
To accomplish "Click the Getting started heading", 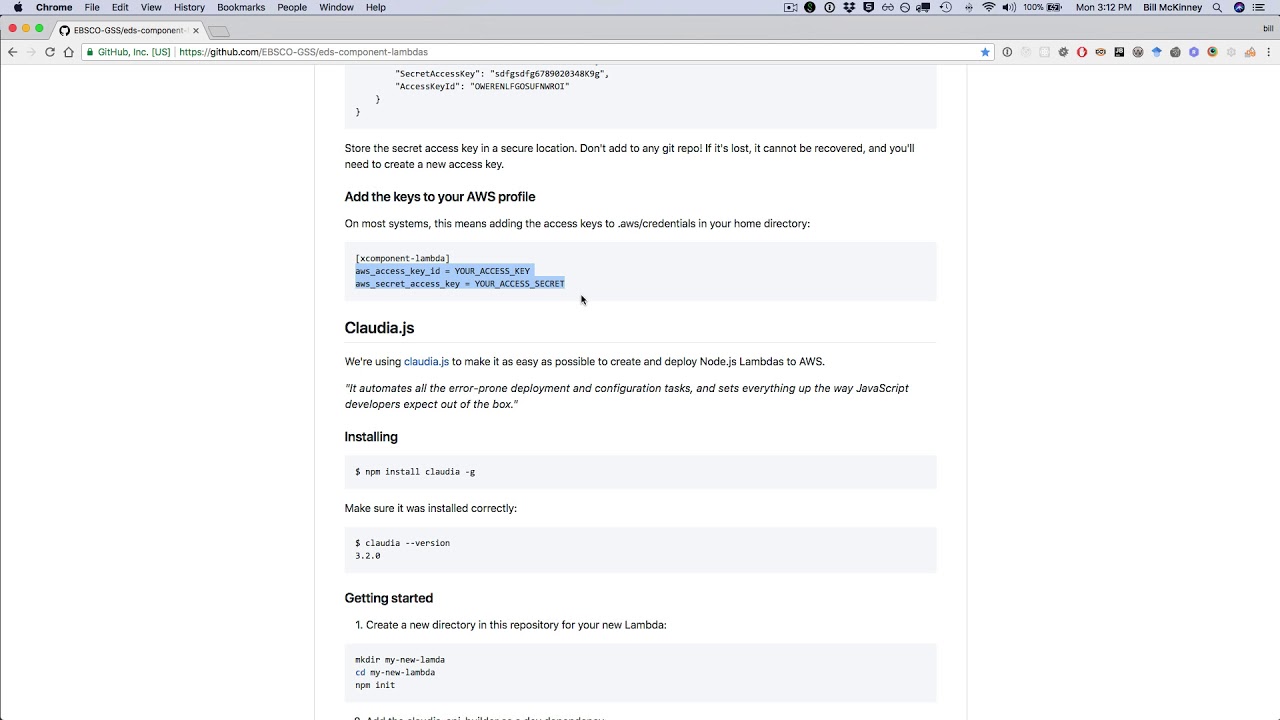I will (x=389, y=598).
